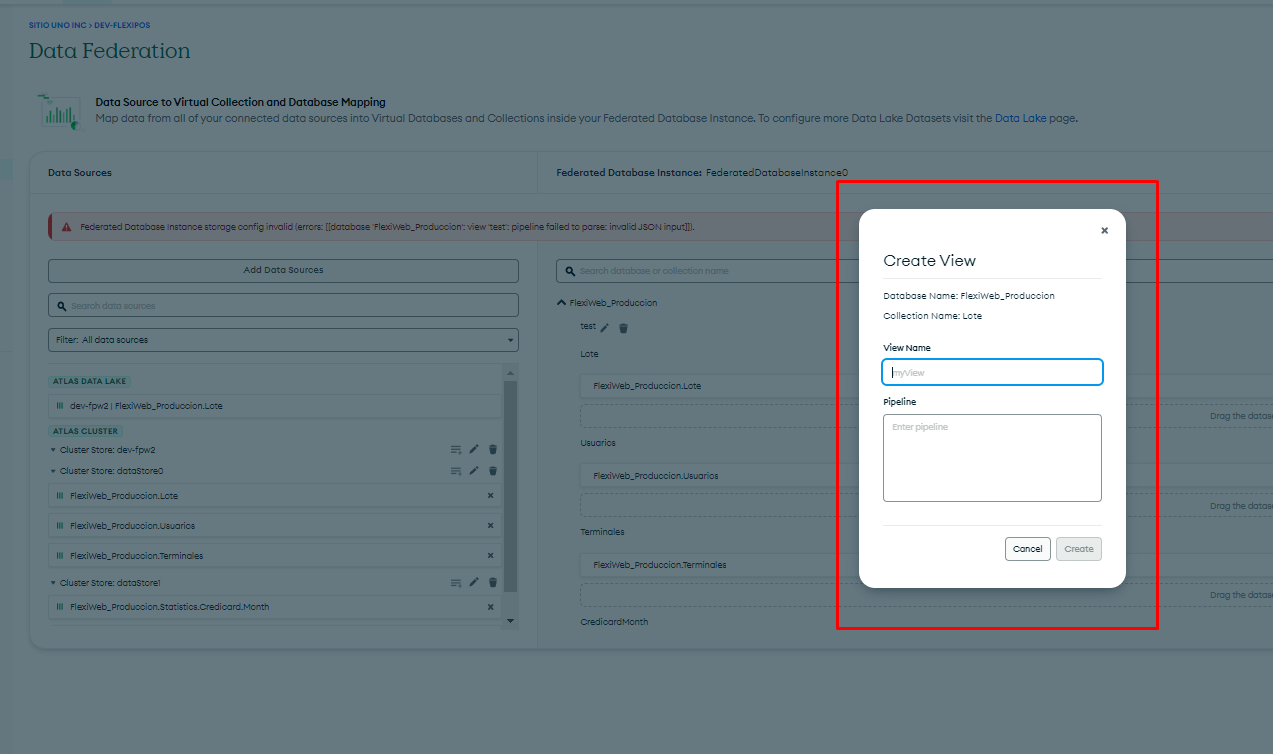
Task: Focus the Pipeline text area
Action: point(992,458)
